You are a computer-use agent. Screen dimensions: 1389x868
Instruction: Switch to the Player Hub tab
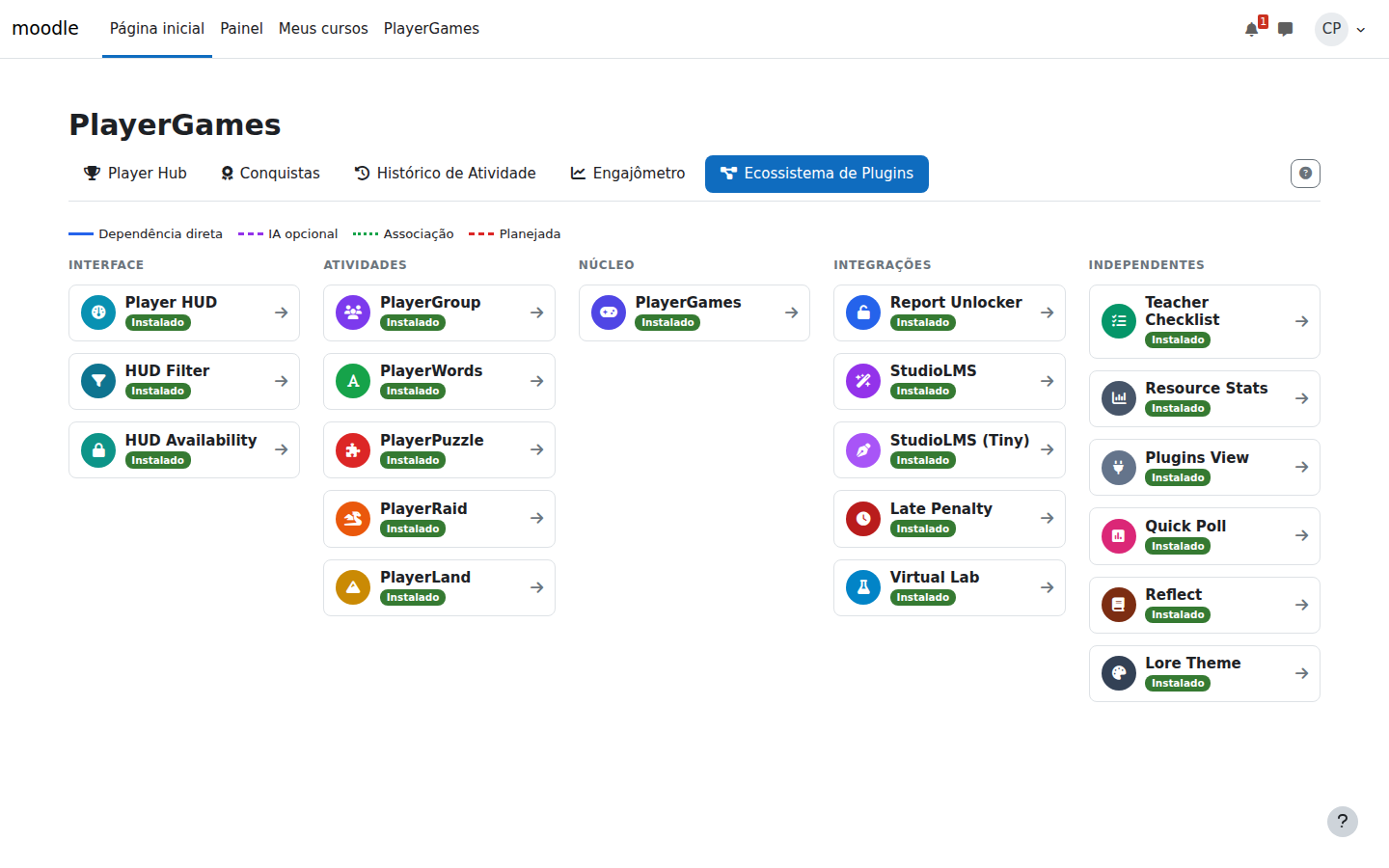pyautogui.click(x=135, y=174)
